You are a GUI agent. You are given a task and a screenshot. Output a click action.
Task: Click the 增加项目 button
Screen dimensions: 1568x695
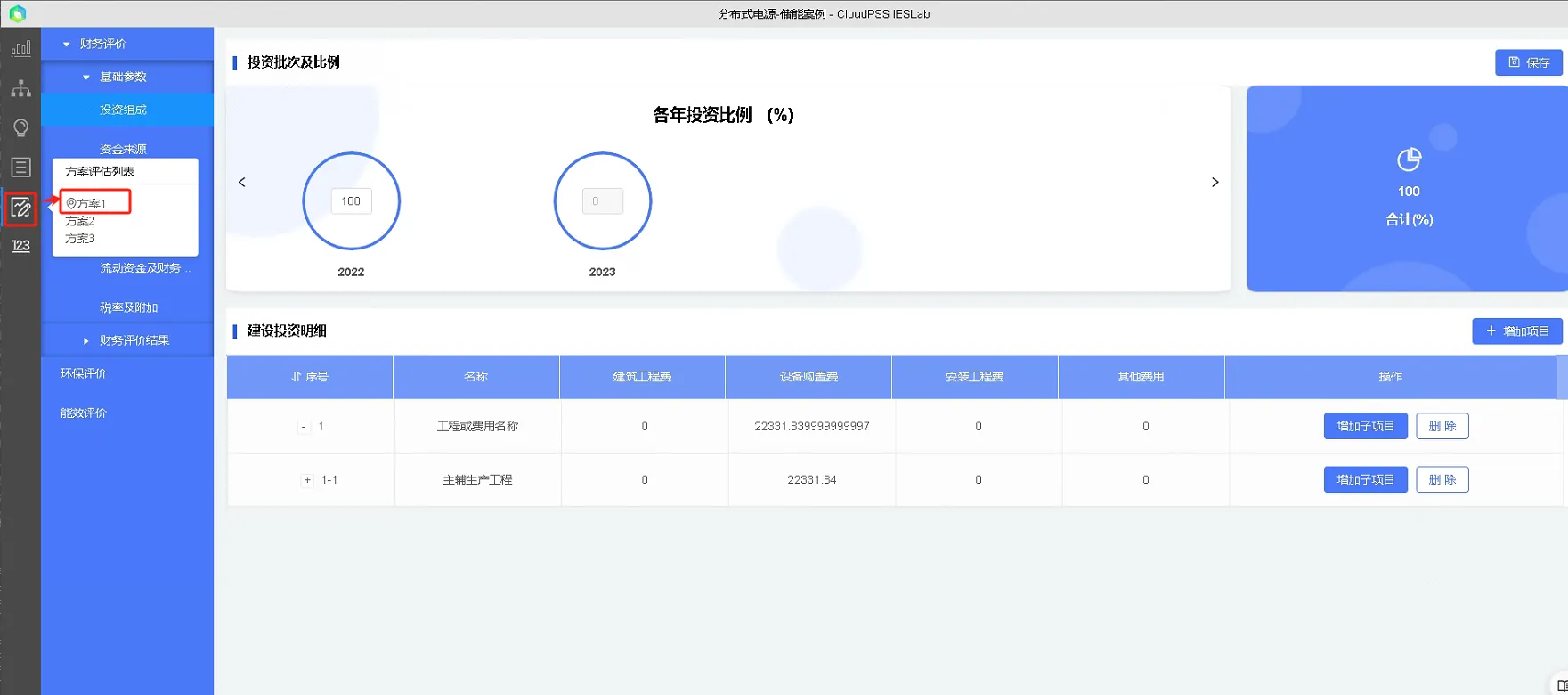(x=1516, y=331)
